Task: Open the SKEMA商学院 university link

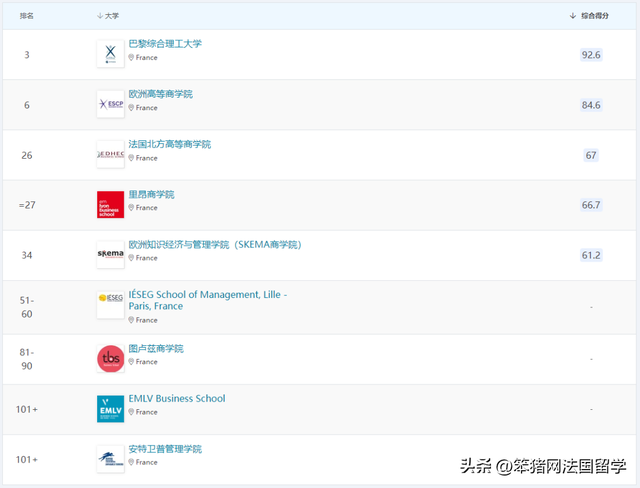Action: (x=215, y=244)
